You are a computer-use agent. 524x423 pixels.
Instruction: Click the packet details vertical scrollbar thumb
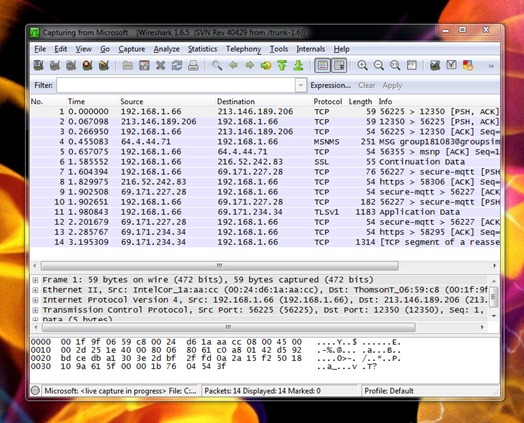(x=494, y=297)
